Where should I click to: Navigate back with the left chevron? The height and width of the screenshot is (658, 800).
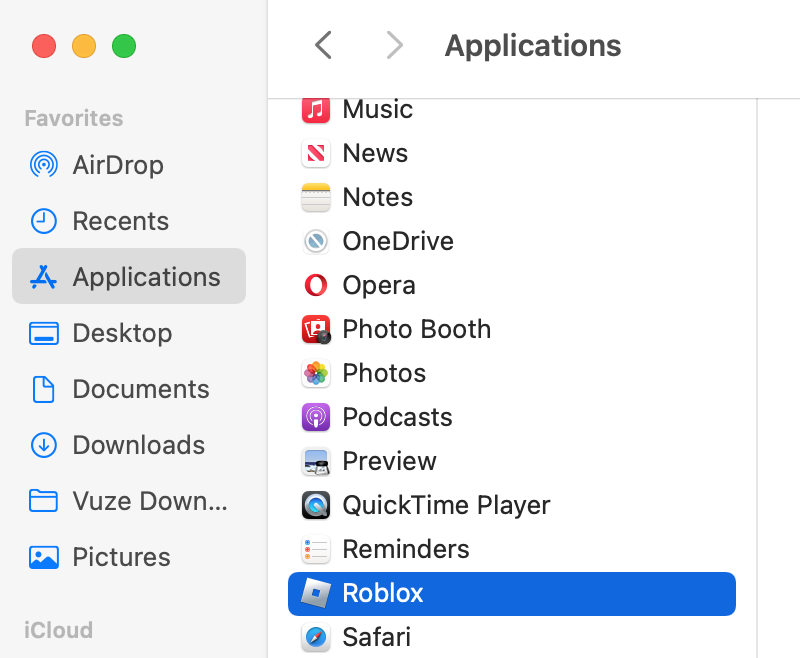coord(322,46)
